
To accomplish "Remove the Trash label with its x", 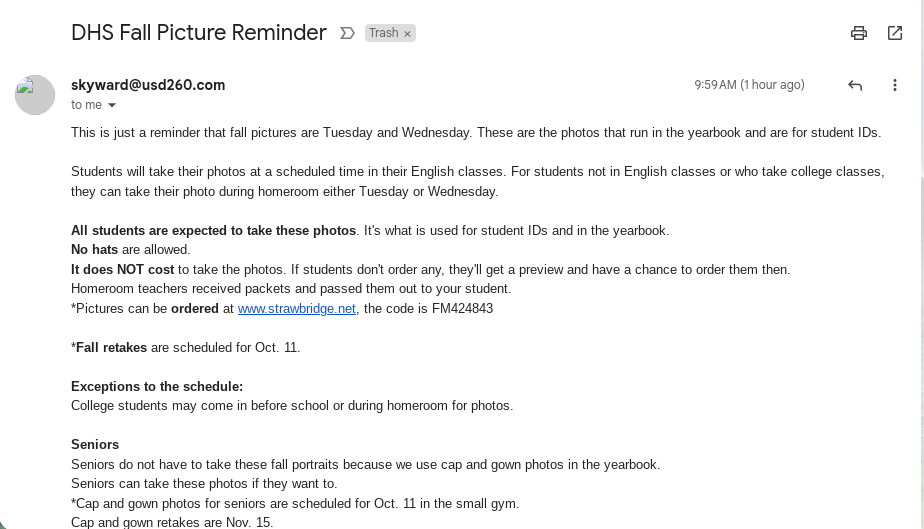I will (x=407, y=34).
